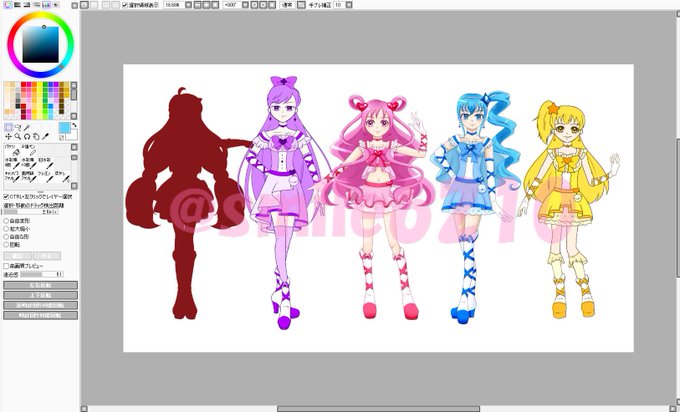This screenshot has height=412, width=680.
Task: Click the color panel collapse button at top right
Action: 74,6
